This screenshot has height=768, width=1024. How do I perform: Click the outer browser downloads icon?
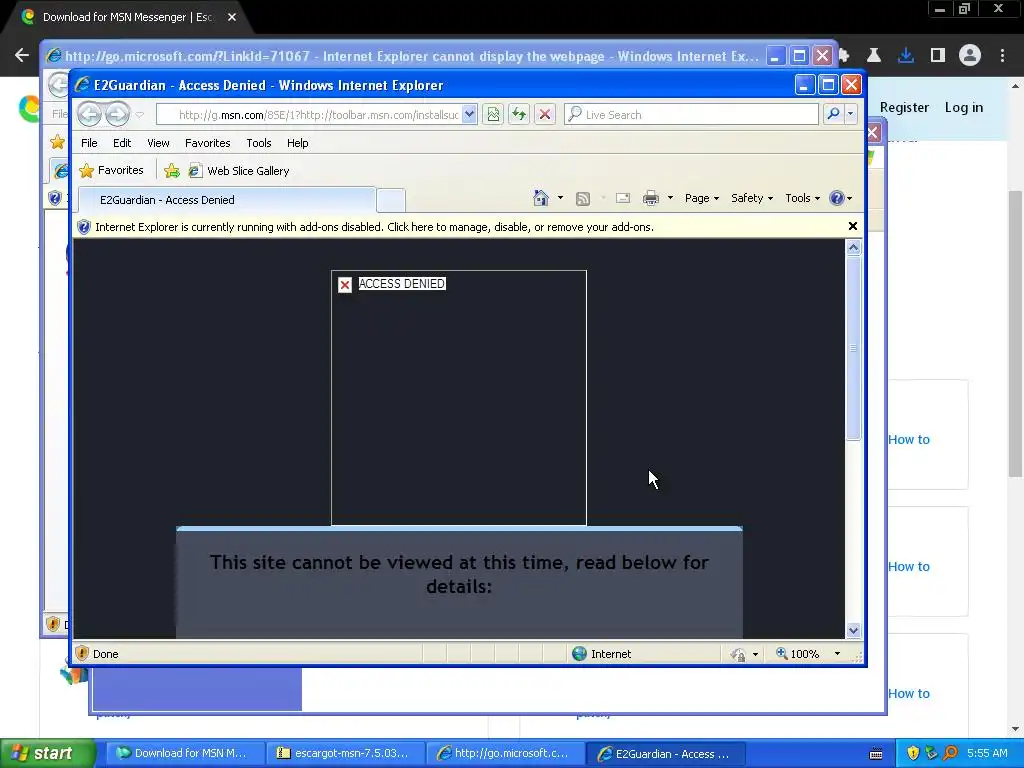coord(906,56)
